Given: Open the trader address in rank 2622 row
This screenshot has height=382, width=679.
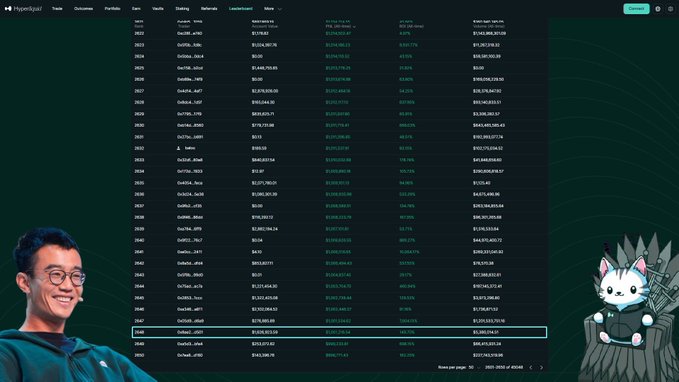Looking at the screenshot, I should click(190, 33).
